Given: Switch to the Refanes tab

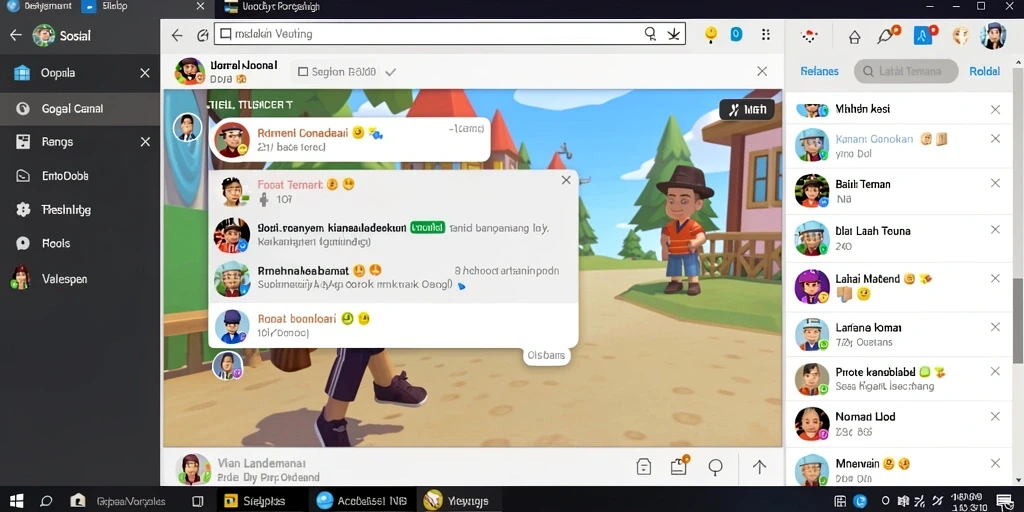Looking at the screenshot, I should tap(819, 71).
